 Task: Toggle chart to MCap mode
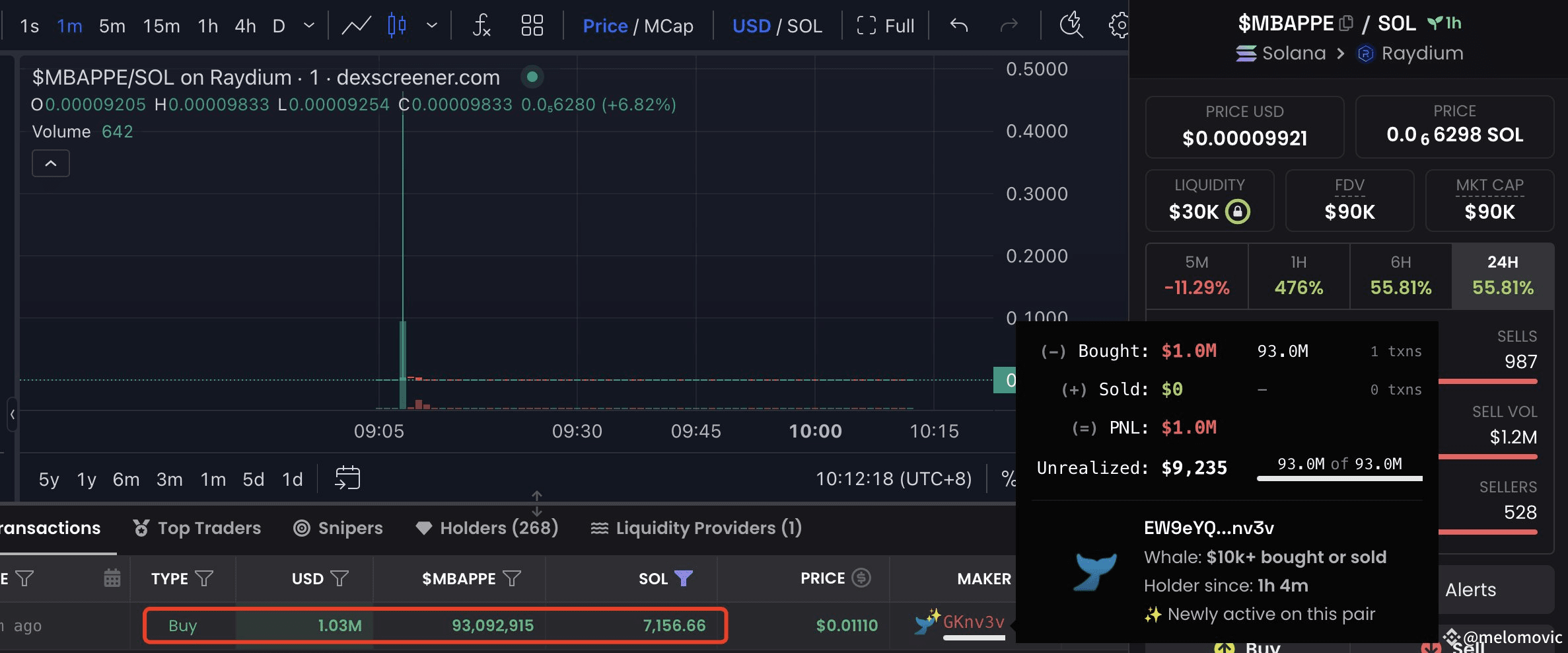tap(668, 26)
